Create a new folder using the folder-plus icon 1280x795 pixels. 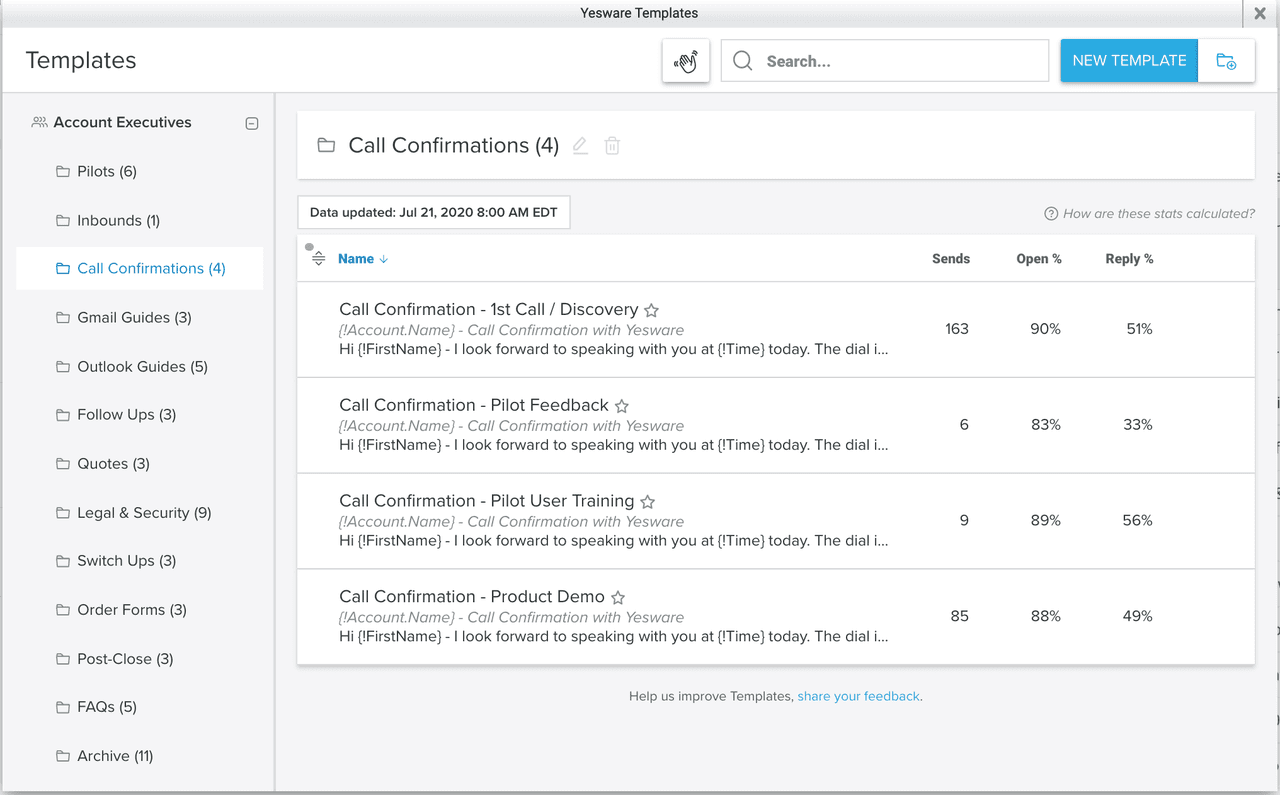tap(1227, 61)
